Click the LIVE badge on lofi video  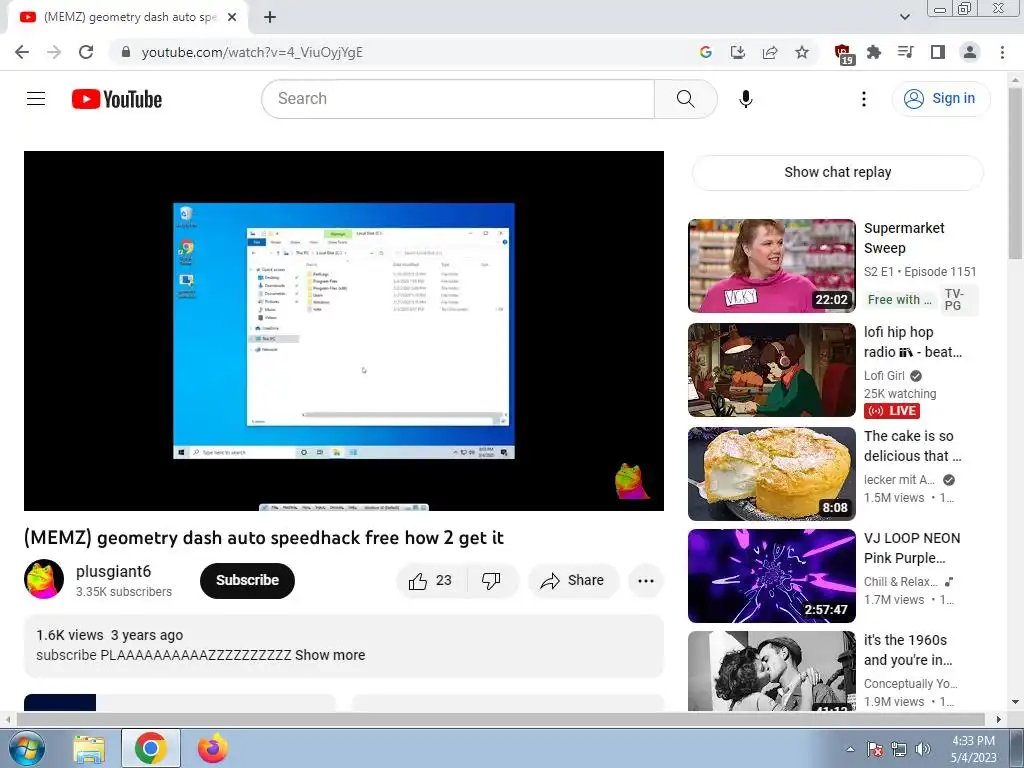coord(892,411)
